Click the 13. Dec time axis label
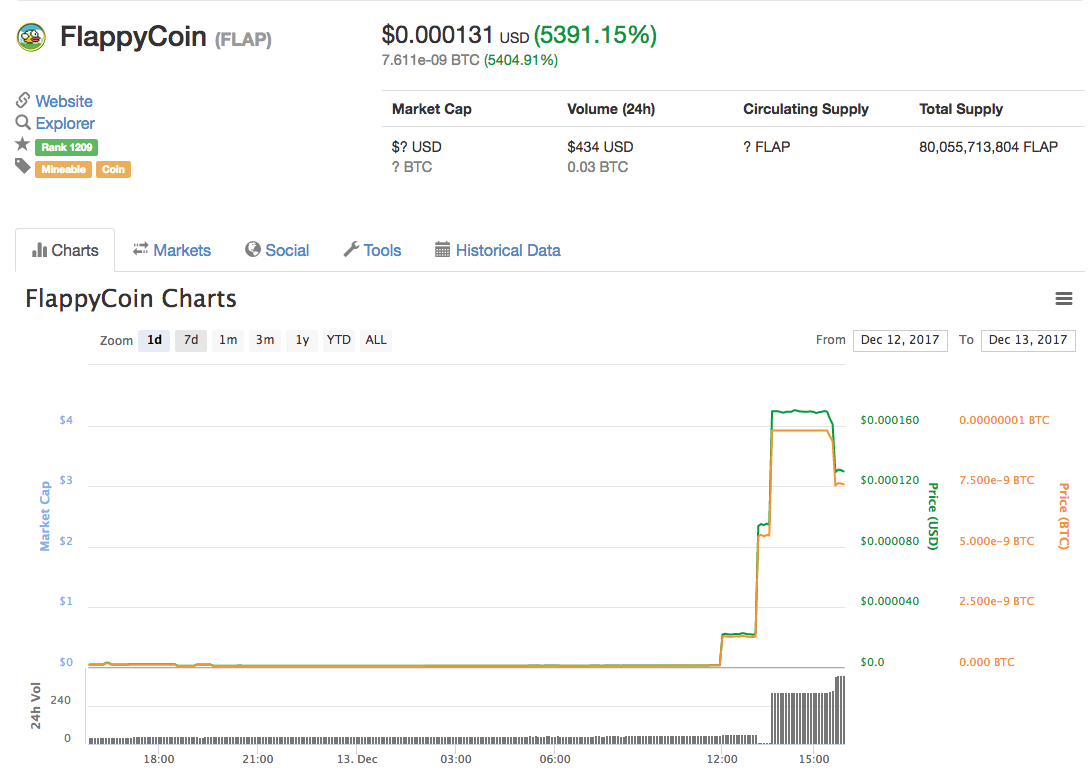This screenshot has height=778, width=1092. pos(357,759)
